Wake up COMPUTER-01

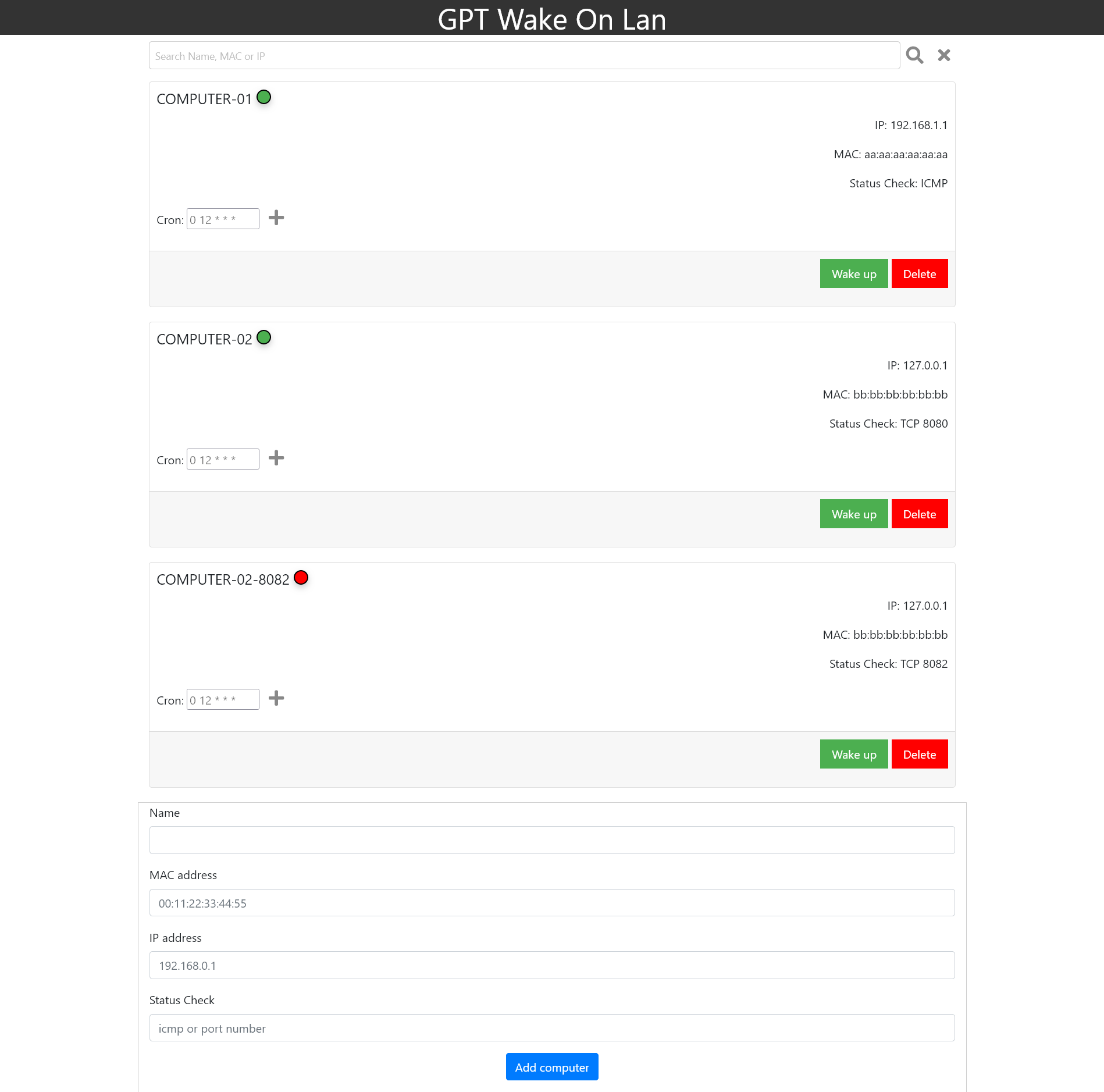[x=854, y=274]
